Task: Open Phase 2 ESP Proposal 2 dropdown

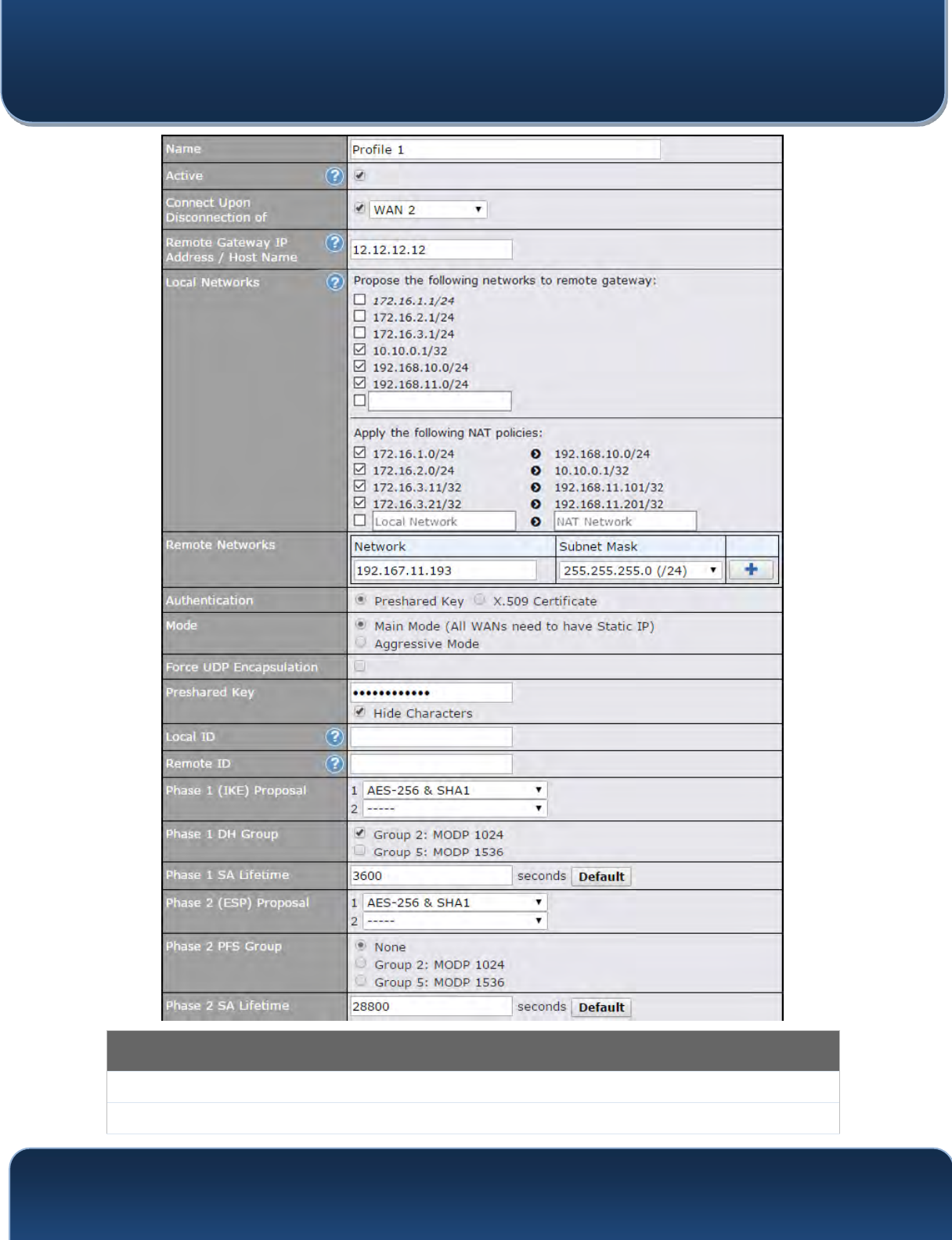Action: 454,921
